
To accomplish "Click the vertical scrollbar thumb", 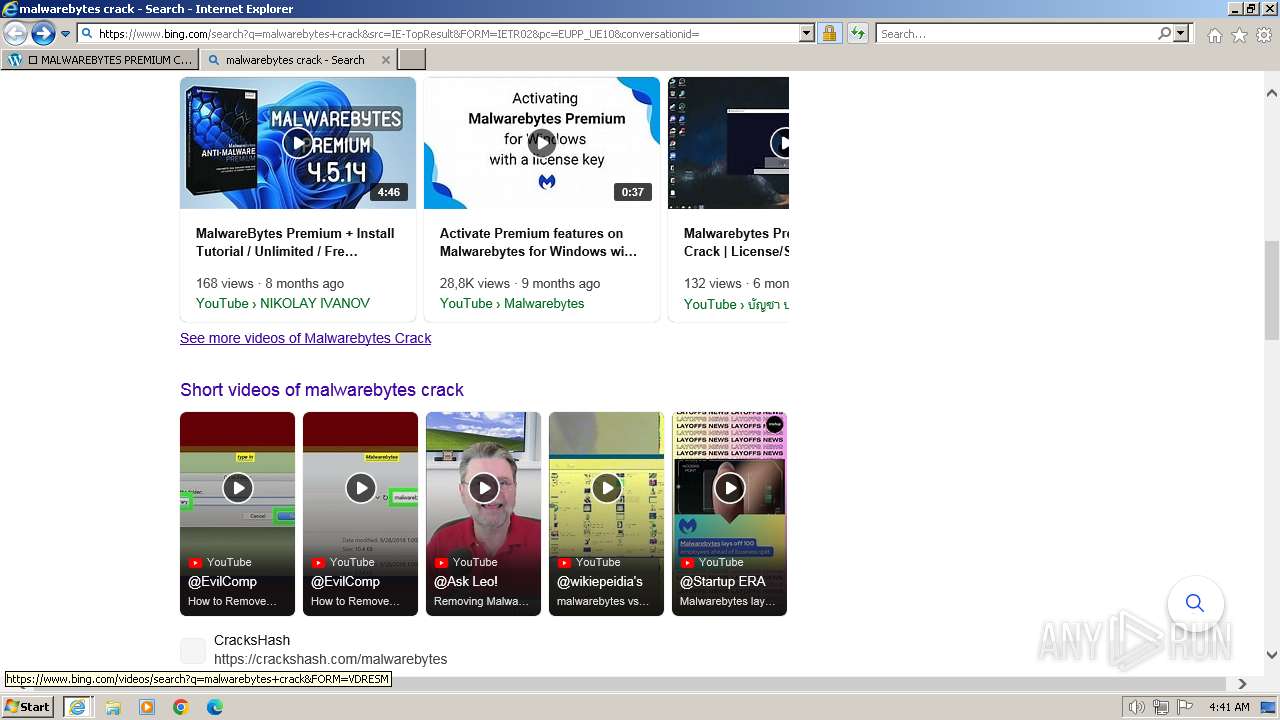I will tap(1272, 290).
